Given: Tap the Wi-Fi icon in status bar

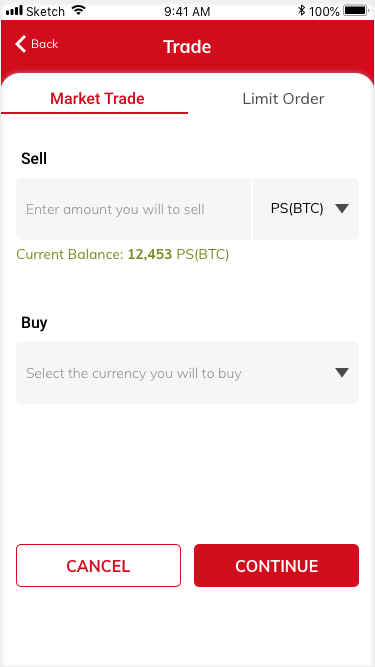Looking at the screenshot, I should pyautogui.click(x=78, y=11).
